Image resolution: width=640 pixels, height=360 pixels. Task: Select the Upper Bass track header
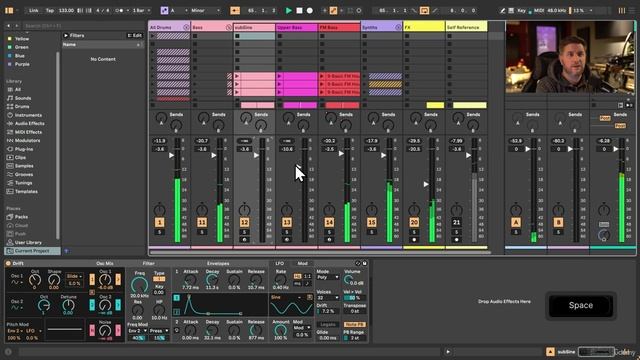[x=296, y=27]
